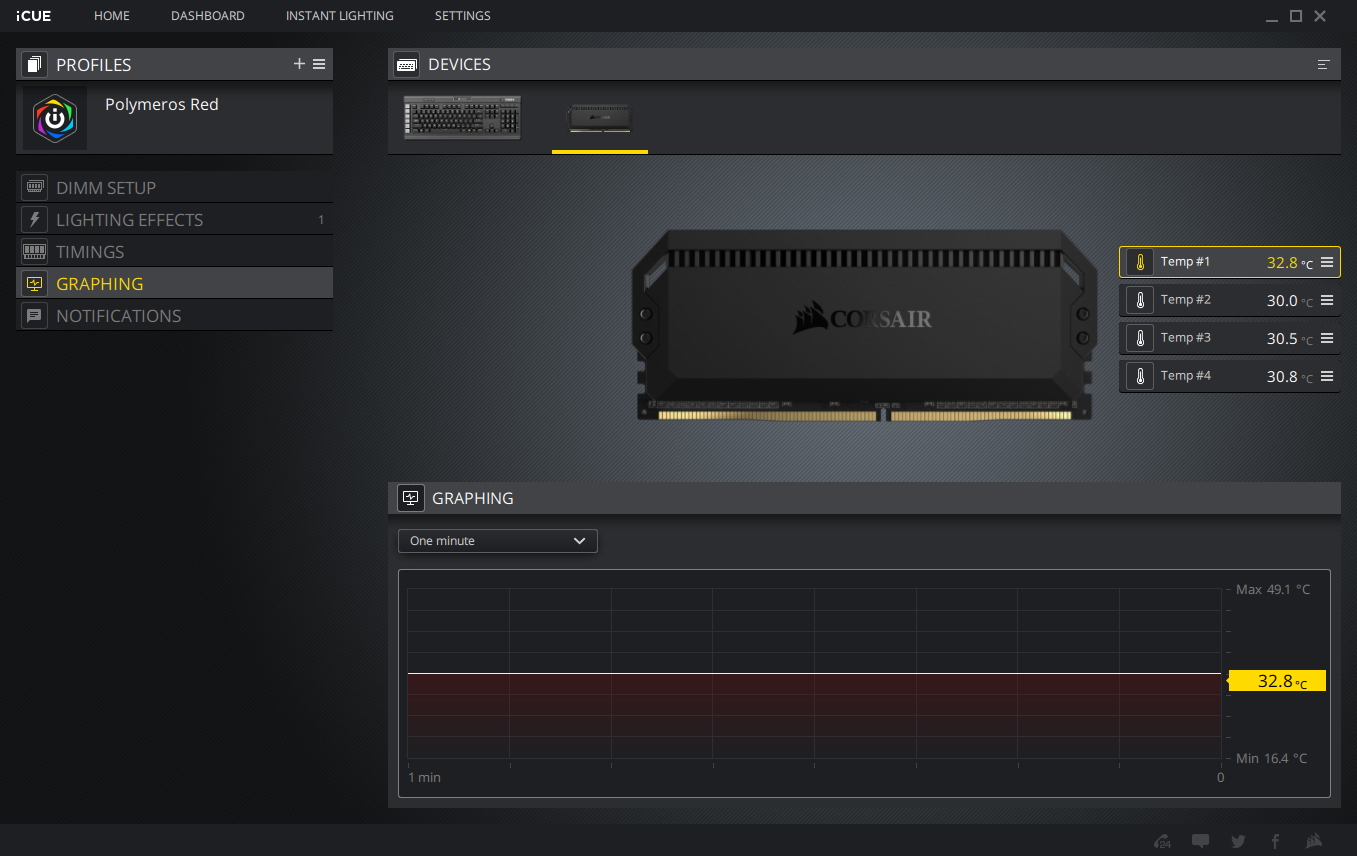Open Temp #1 options menu
The width and height of the screenshot is (1357, 856).
pyautogui.click(x=1327, y=263)
